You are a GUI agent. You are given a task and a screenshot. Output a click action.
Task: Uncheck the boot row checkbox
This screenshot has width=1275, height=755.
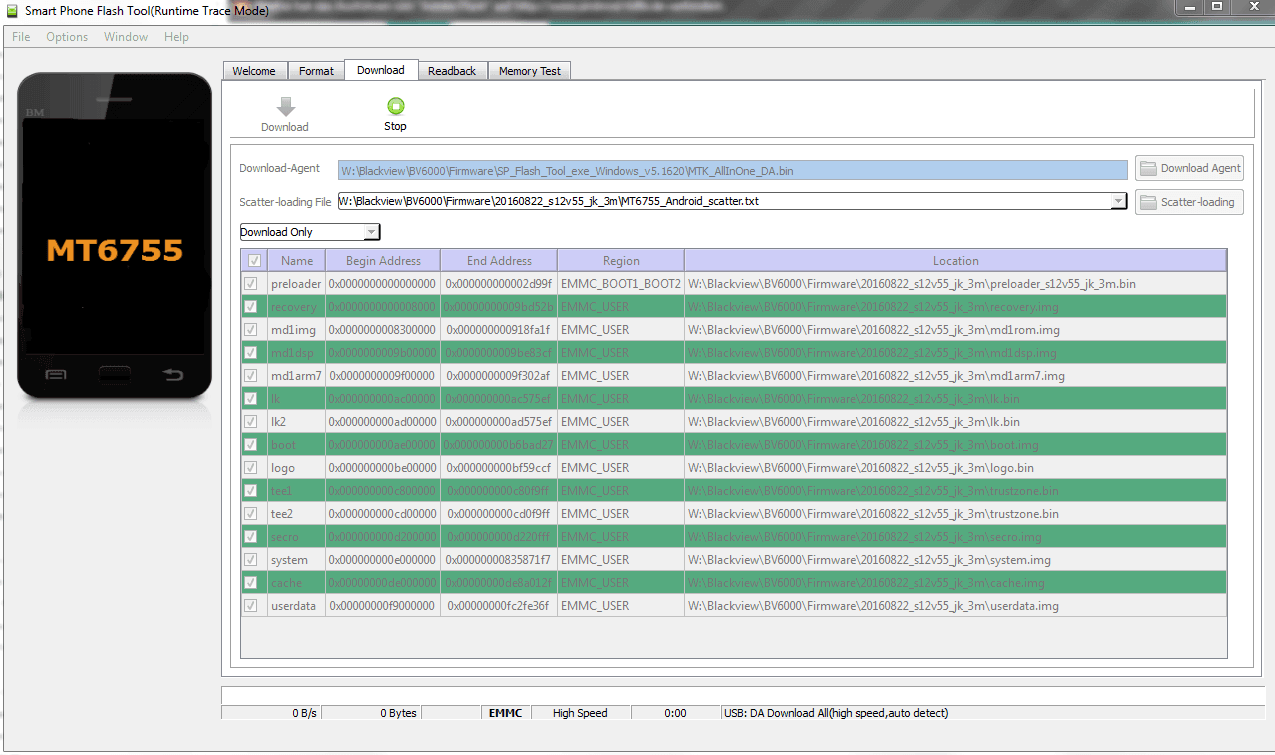[x=250, y=445]
